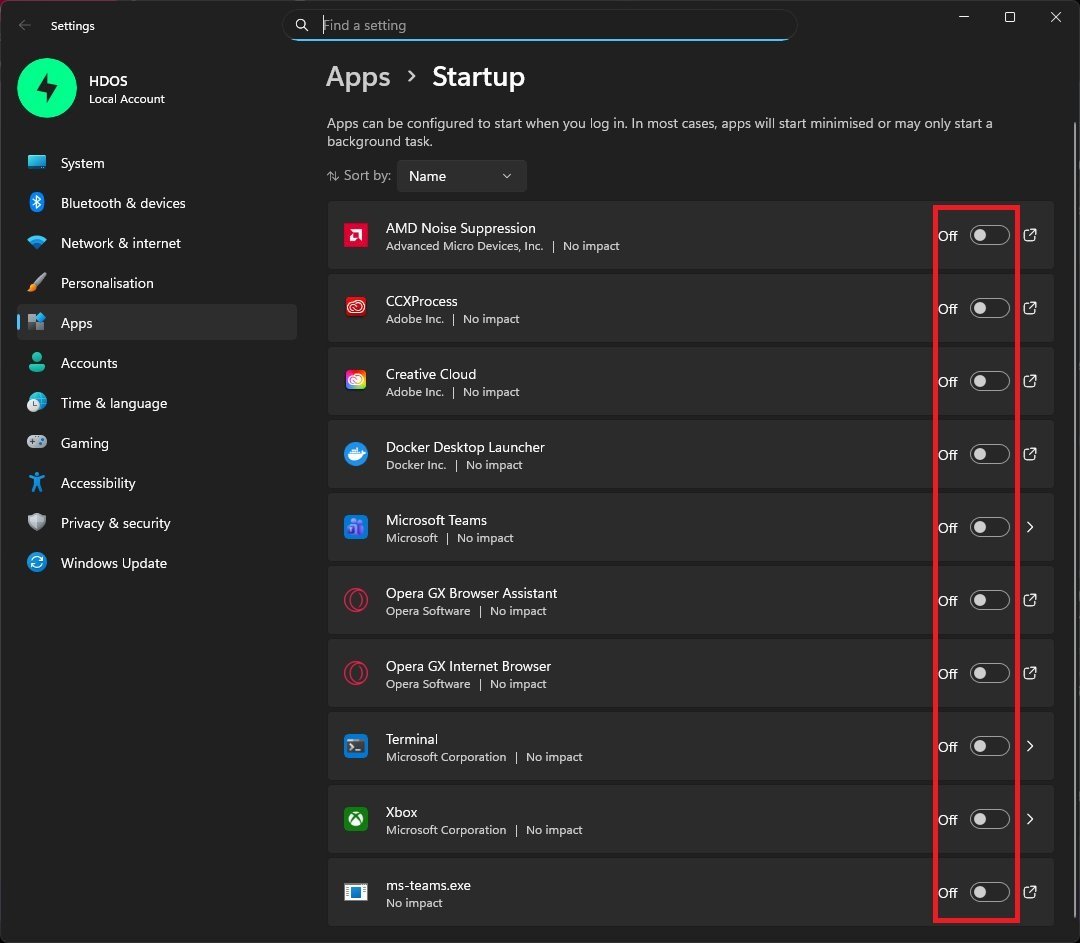1080x943 pixels.
Task: Open Windows Update category
Action: [x=157, y=563]
